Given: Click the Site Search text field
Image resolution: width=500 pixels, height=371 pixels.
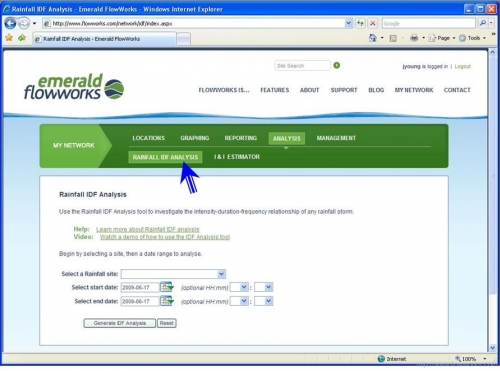Looking at the screenshot, I should click(x=302, y=66).
